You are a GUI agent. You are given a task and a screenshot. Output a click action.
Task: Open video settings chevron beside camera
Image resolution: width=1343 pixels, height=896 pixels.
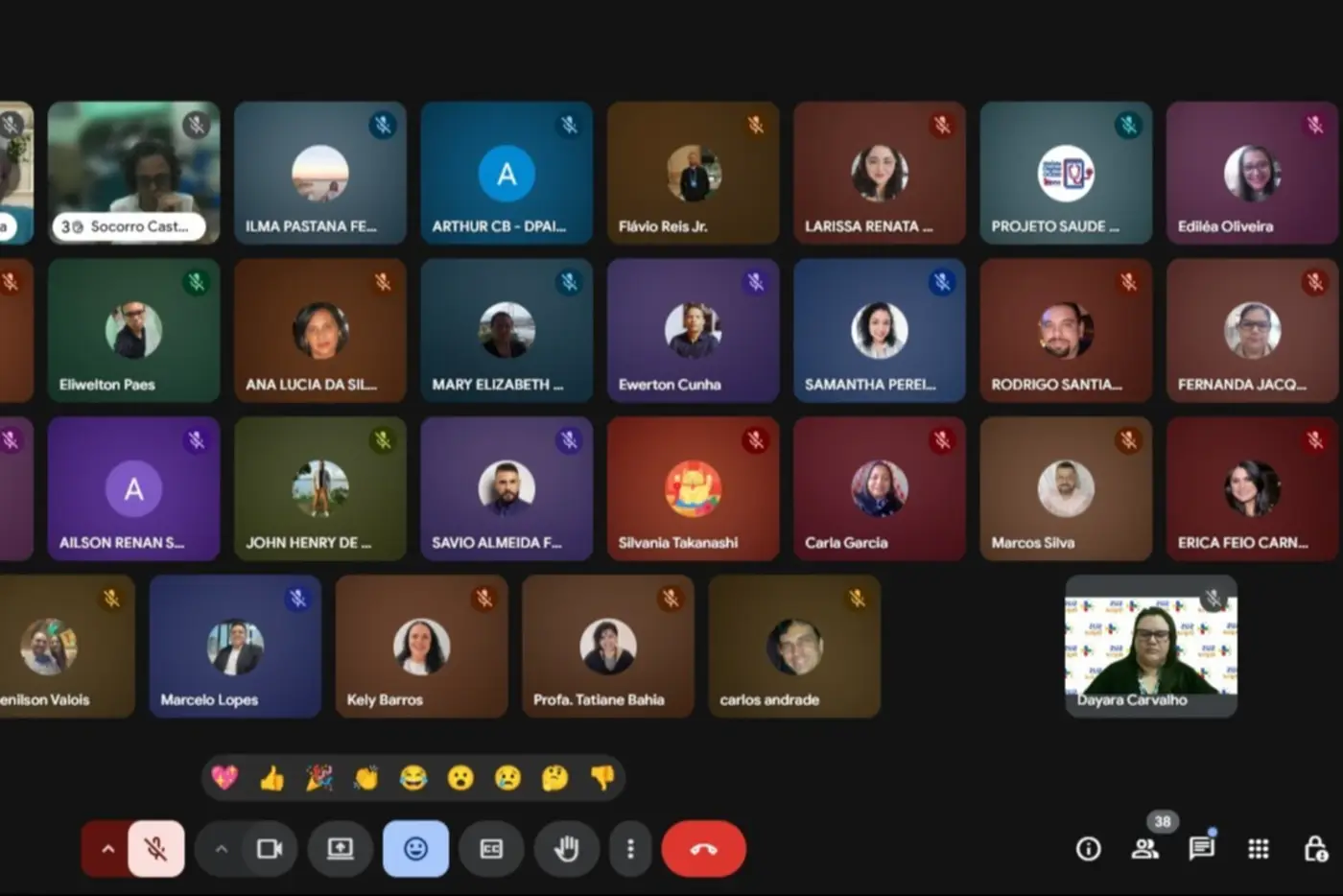point(222,849)
